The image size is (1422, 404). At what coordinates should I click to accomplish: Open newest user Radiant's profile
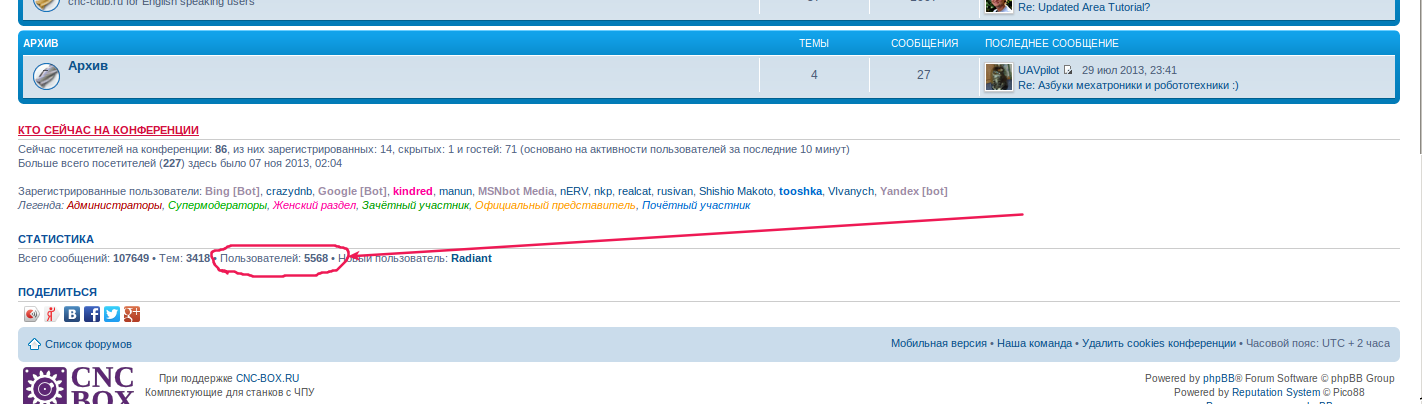pyautogui.click(x=471, y=258)
